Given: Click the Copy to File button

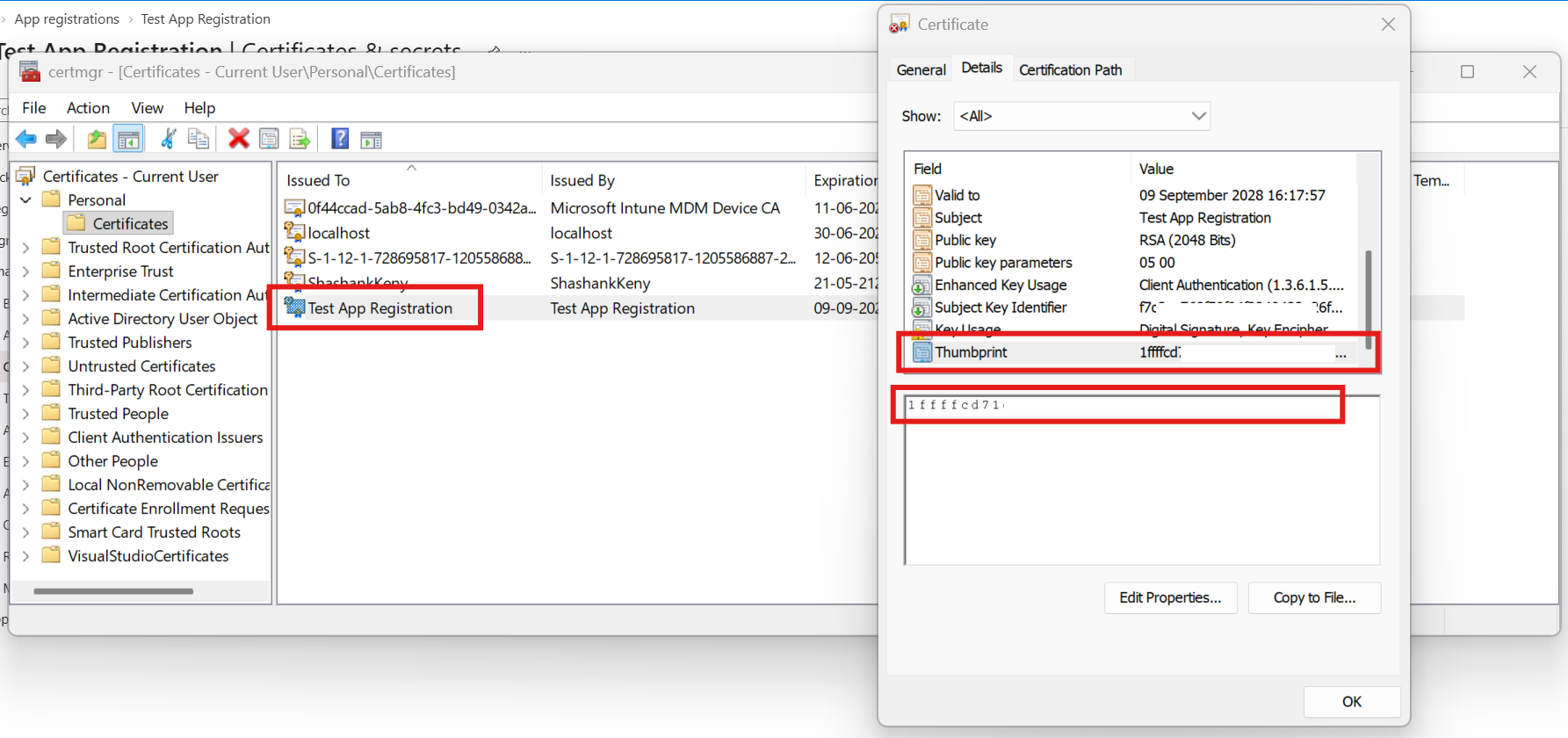Looking at the screenshot, I should pos(1314,597).
